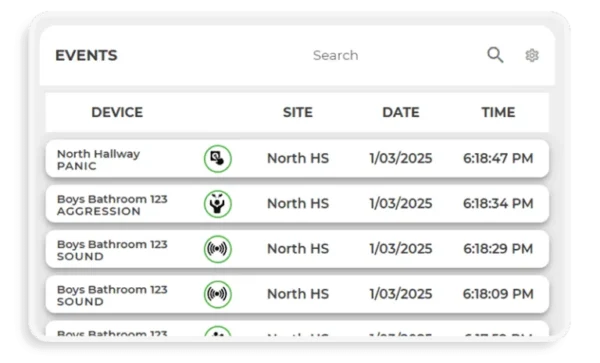The height and width of the screenshot is (363, 600).
Task: Click North HS site in panic row
Action: [298, 158]
